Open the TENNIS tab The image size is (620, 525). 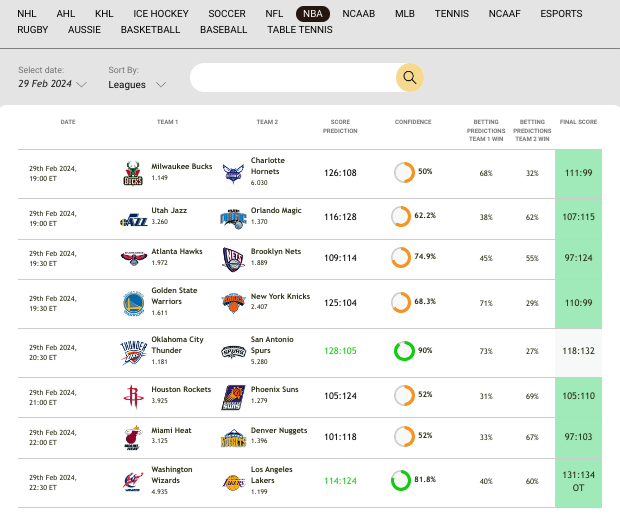point(452,14)
